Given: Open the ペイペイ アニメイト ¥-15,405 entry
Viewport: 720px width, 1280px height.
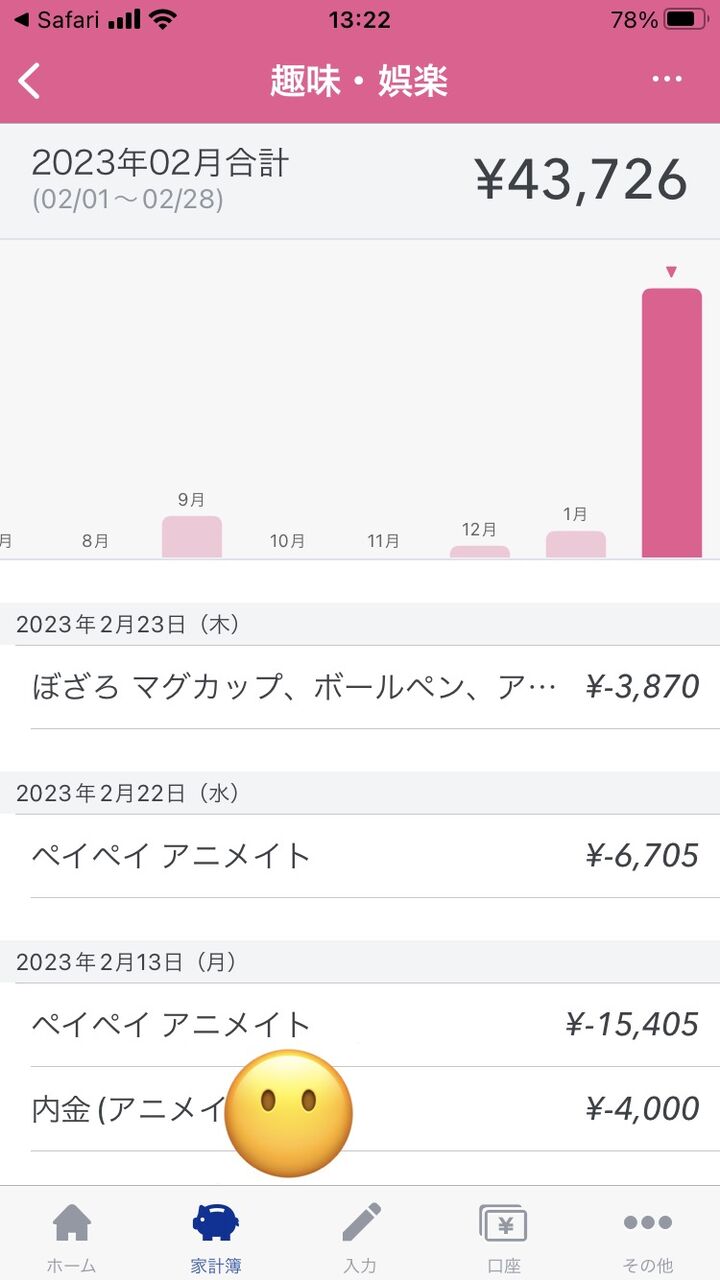Looking at the screenshot, I should (360, 1025).
